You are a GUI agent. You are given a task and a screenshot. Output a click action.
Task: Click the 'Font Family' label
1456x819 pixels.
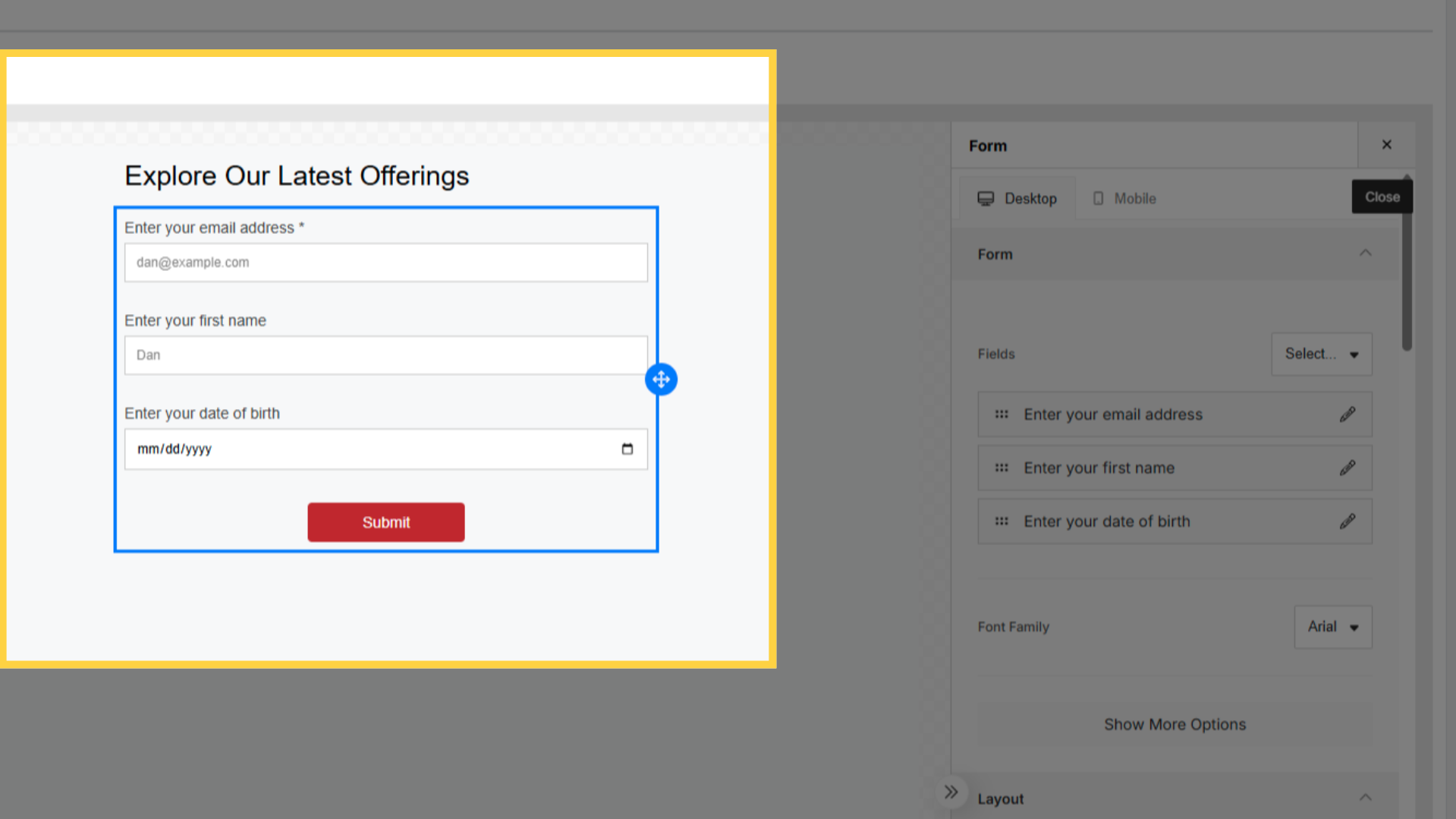1013,627
